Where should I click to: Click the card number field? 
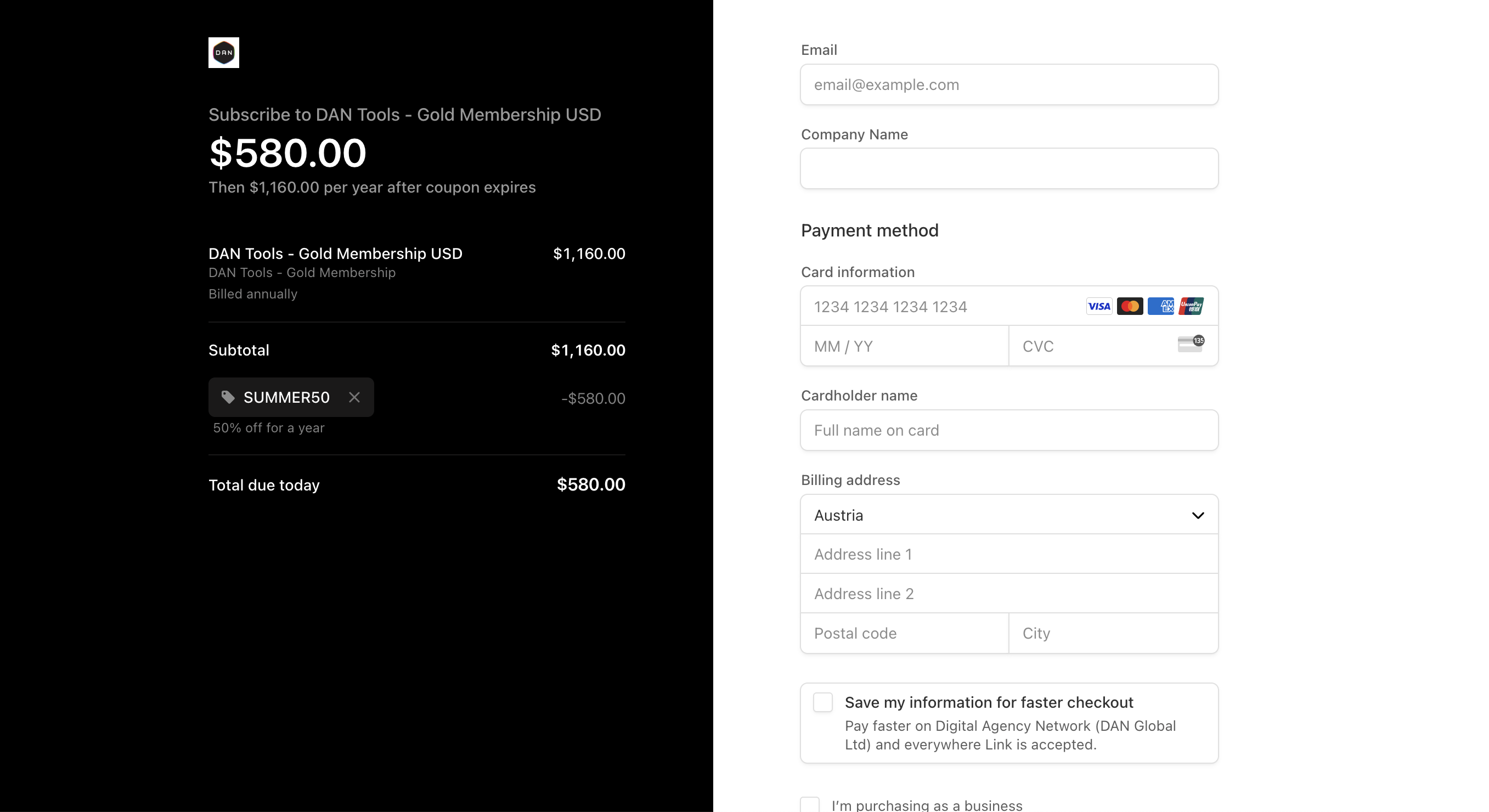pyautogui.click(x=1009, y=306)
